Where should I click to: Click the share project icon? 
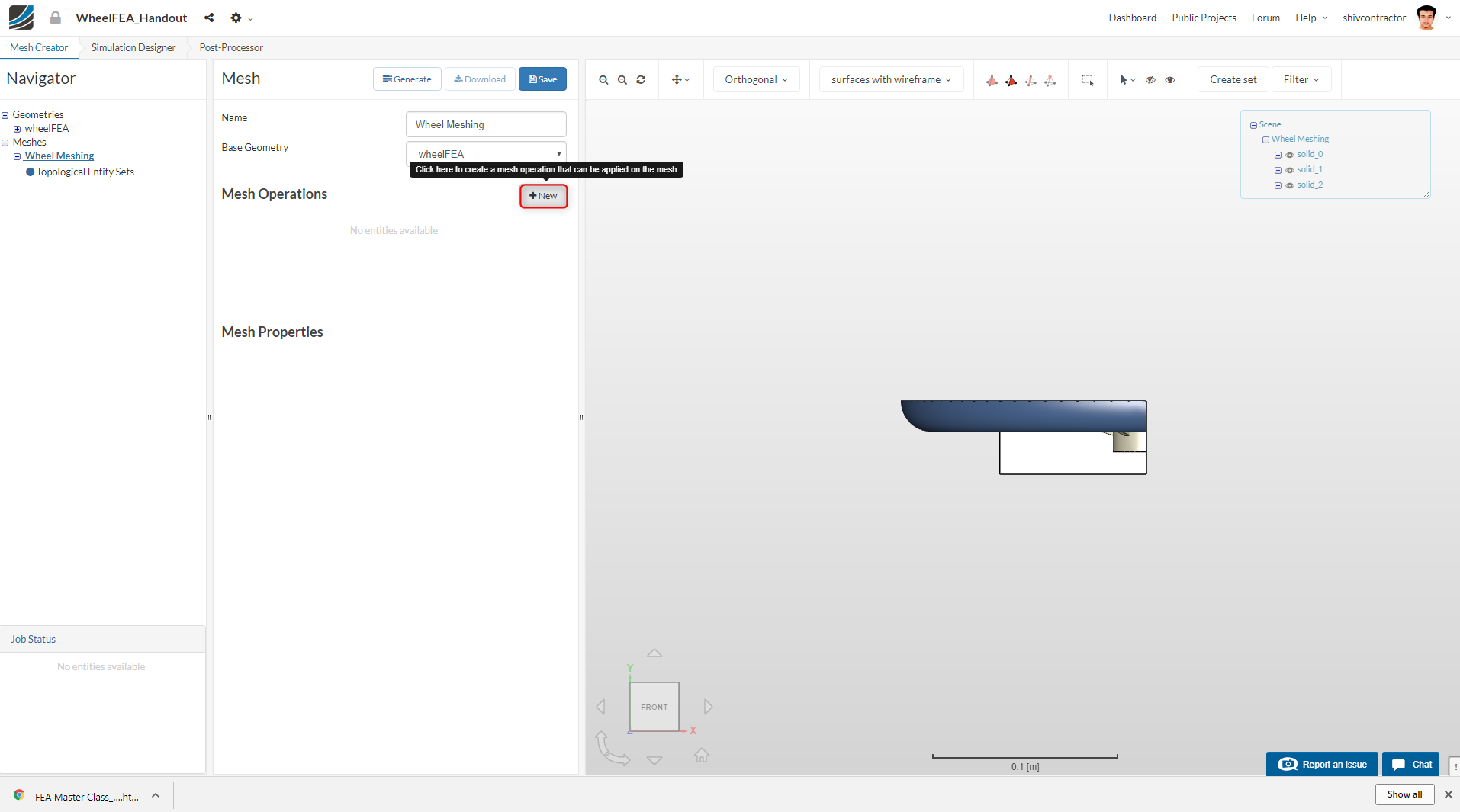click(209, 18)
